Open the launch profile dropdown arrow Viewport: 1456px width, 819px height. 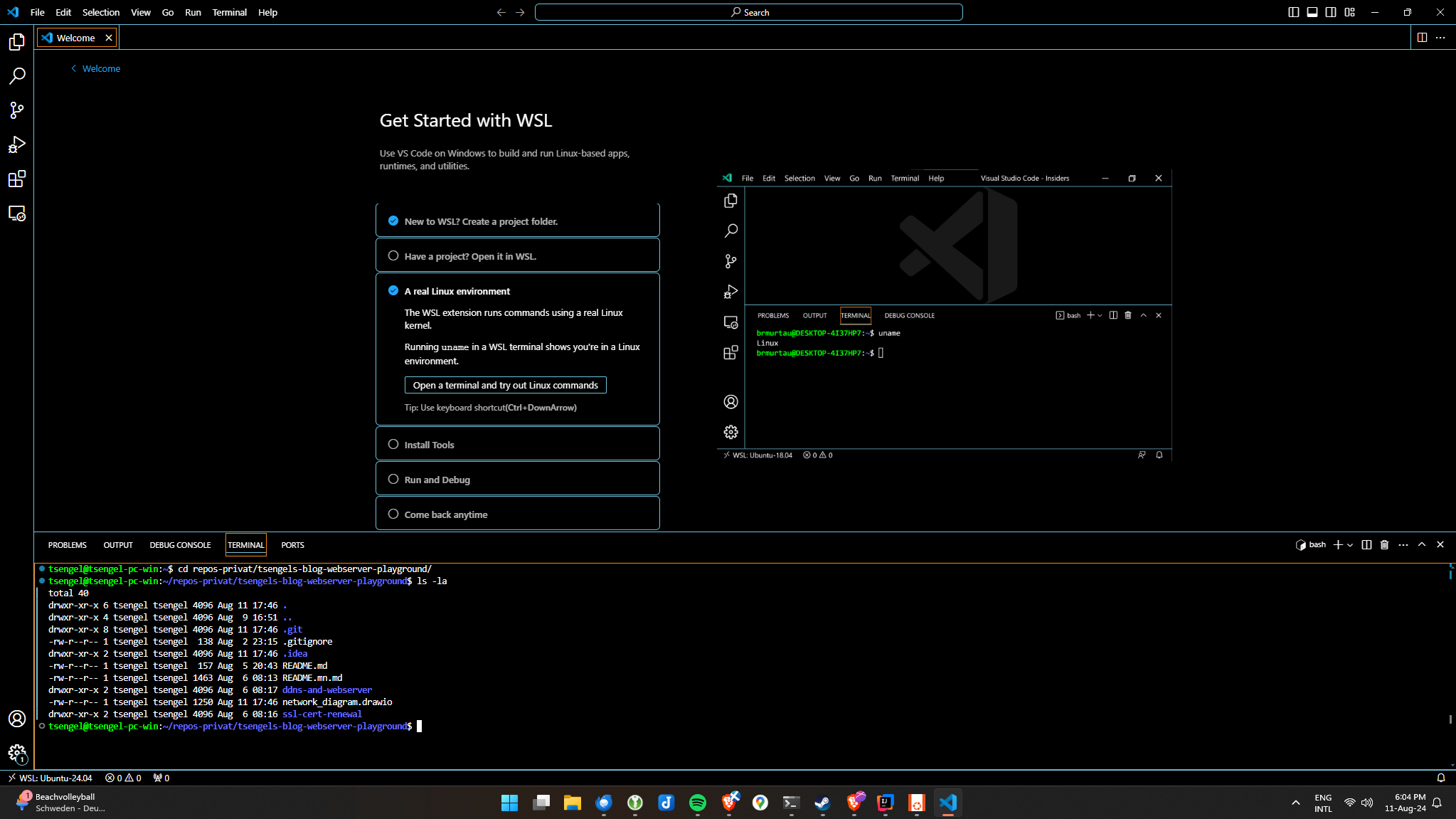click(1350, 544)
